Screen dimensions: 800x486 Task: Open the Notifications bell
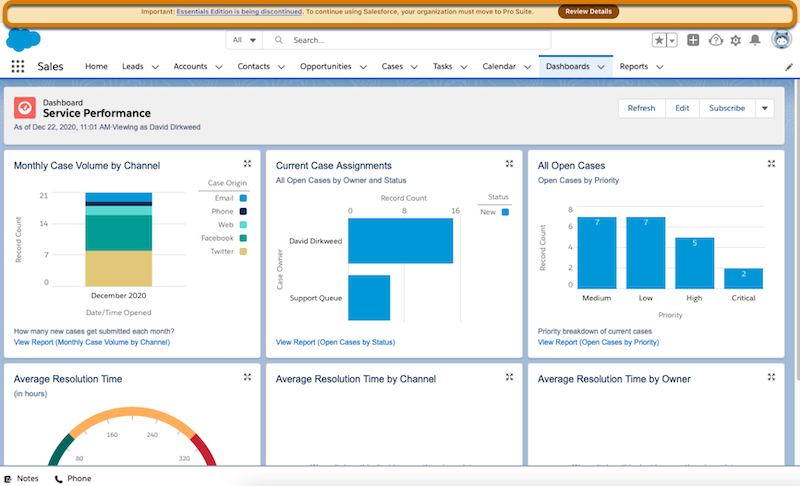click(x=755, y=40)
